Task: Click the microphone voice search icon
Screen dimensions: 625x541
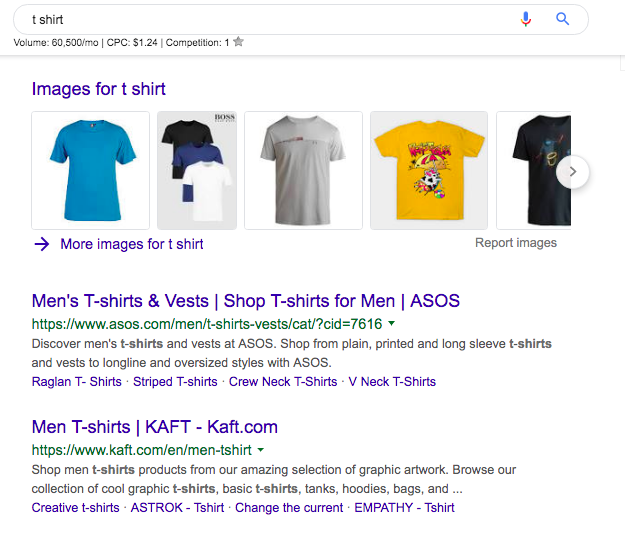Action: 526,19
